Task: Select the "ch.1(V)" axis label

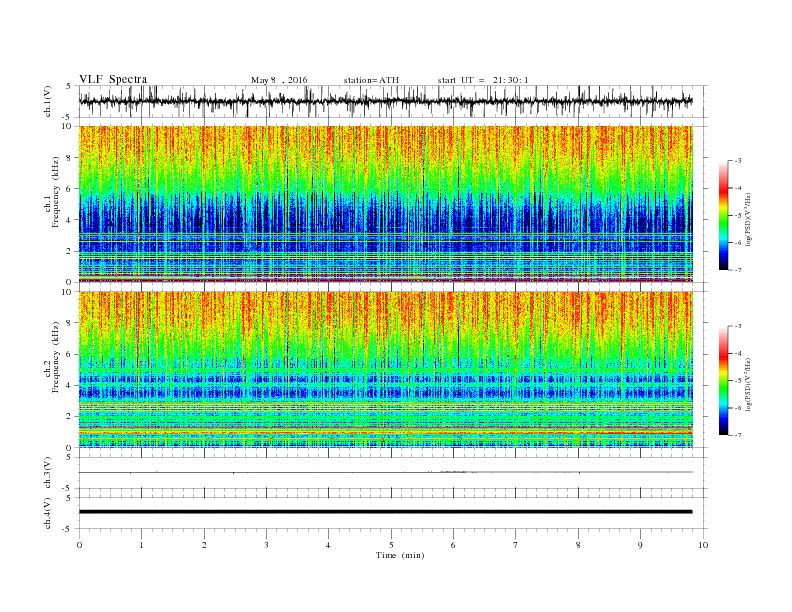Action: click(48, 101)
